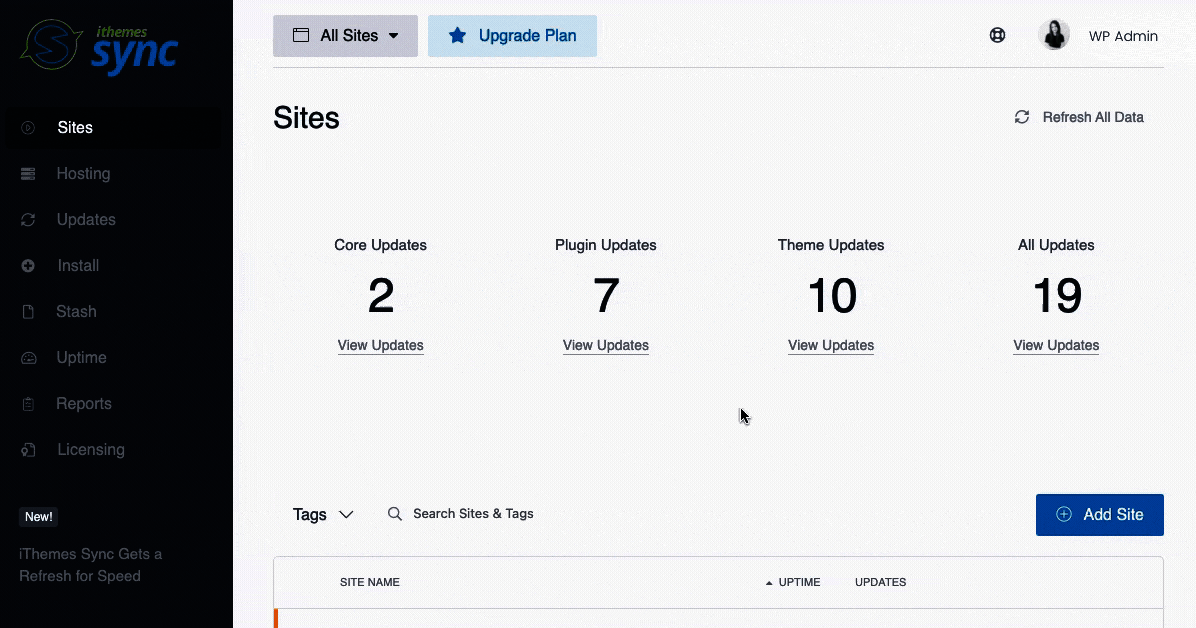
Task: Click Refresh All Data
Action: (1080, 117)
